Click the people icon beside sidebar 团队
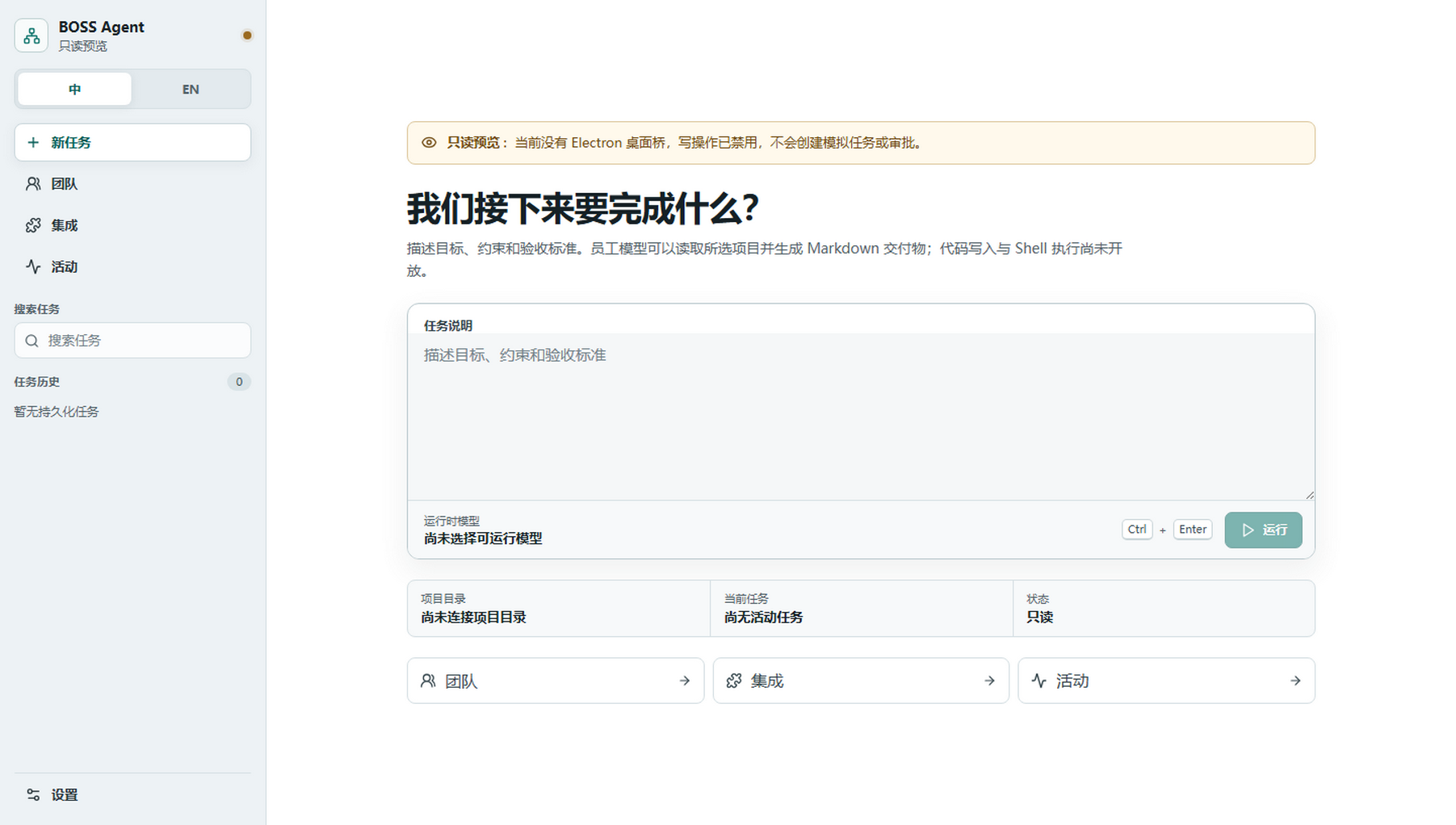The image size is (1456, 825). [33, 184]
